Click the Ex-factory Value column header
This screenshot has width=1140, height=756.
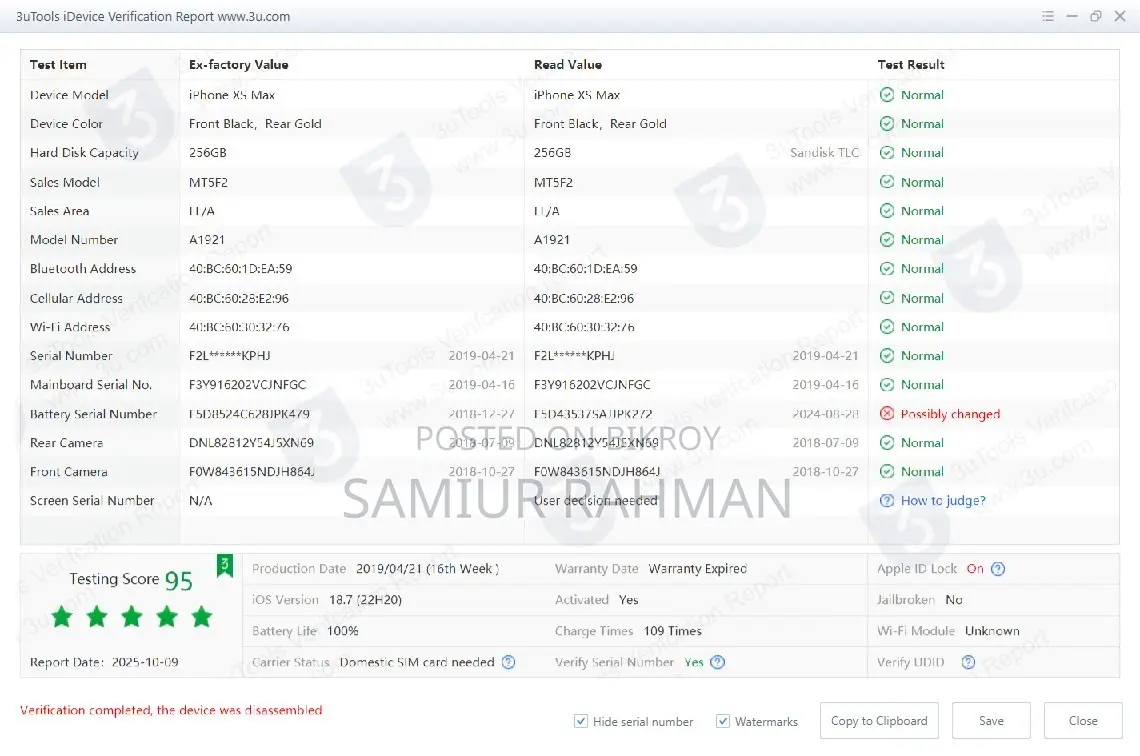coord(238,65)
